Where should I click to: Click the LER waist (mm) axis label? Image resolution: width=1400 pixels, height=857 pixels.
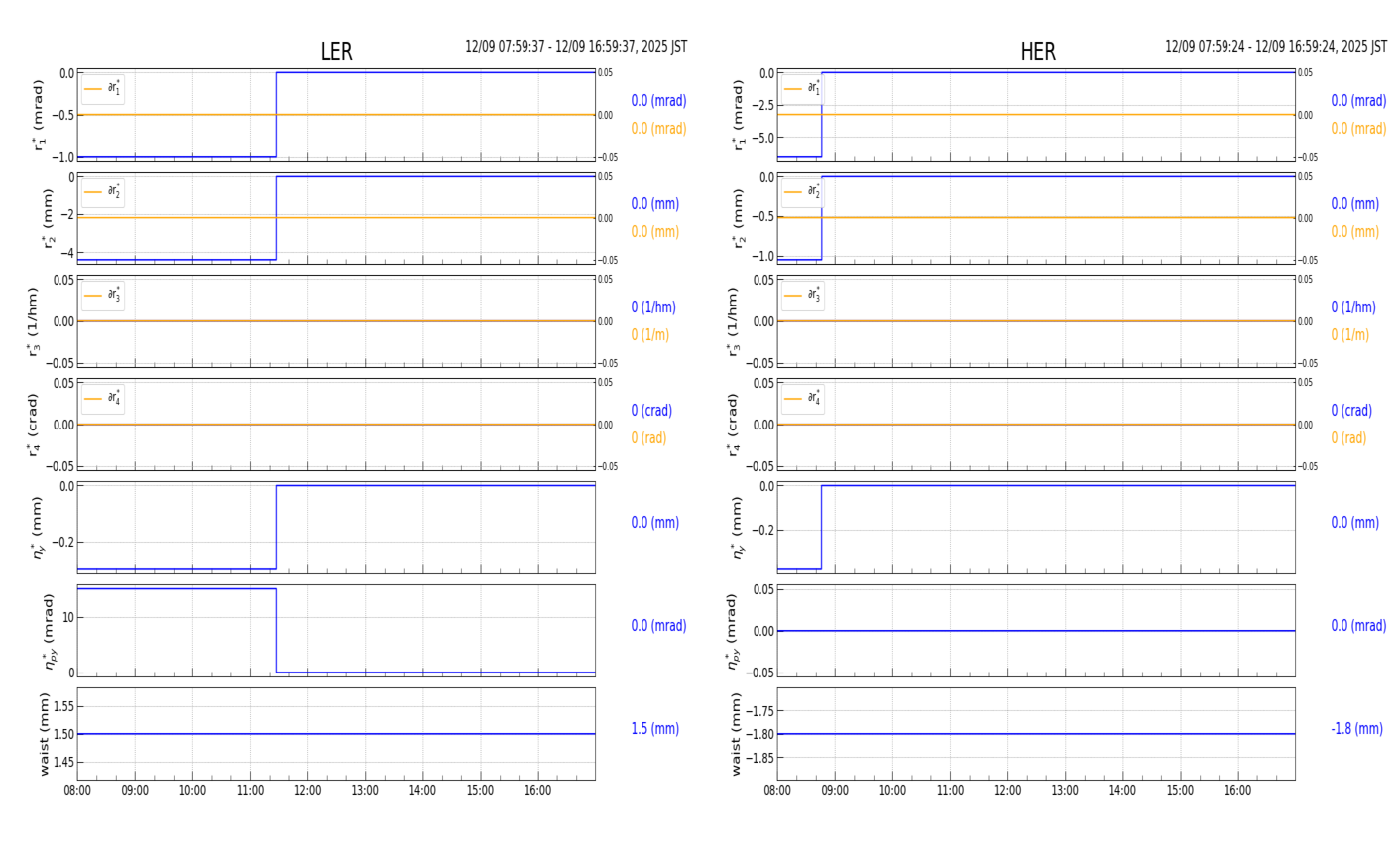45,734
